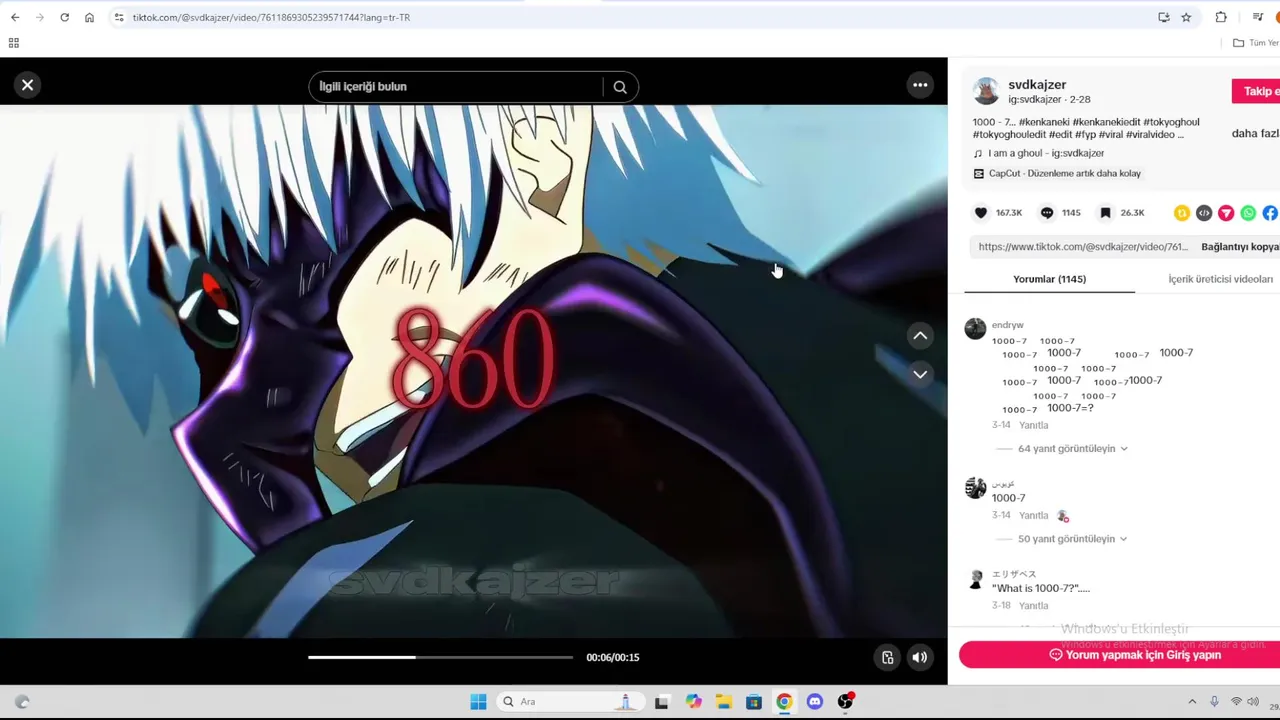Click the browser address bar URL
Viewport: 1280px width, 720px height.
[271, 17]
